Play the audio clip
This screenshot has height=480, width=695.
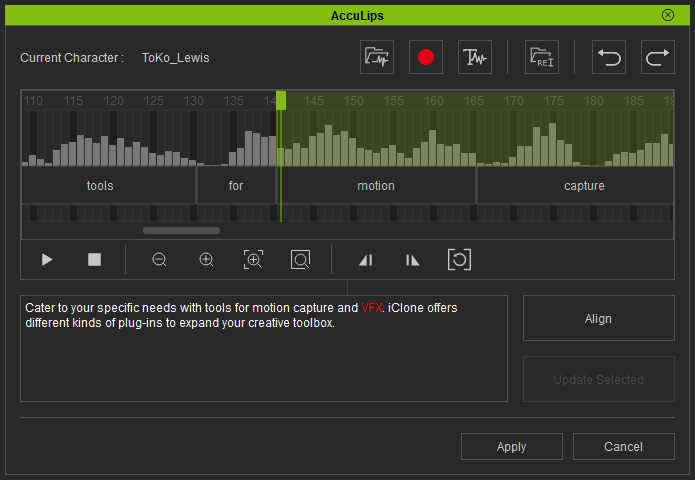47,260
